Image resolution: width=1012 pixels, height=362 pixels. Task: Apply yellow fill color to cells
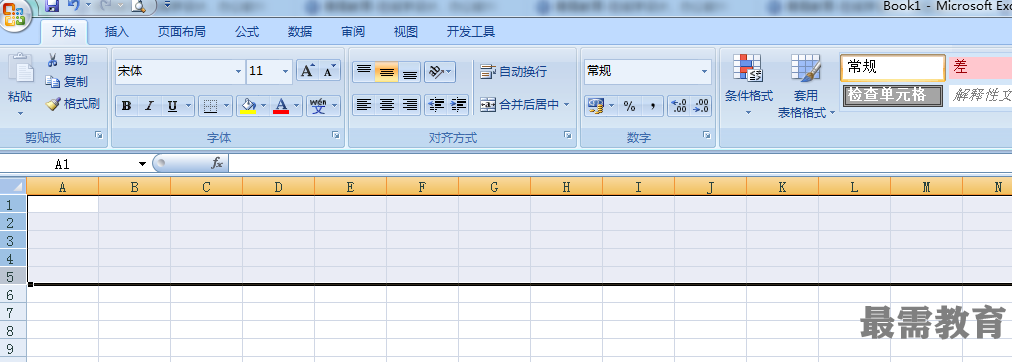247,106
